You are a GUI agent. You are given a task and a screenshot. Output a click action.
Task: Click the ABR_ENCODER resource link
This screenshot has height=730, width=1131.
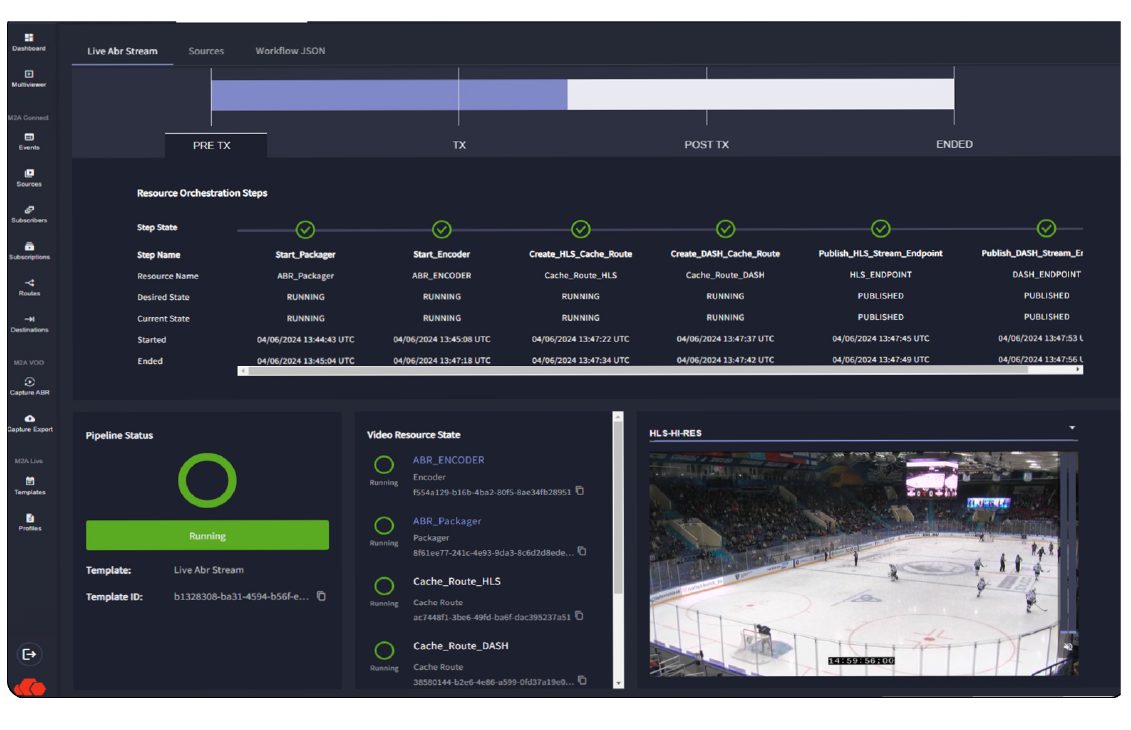[x=448, y=460]
